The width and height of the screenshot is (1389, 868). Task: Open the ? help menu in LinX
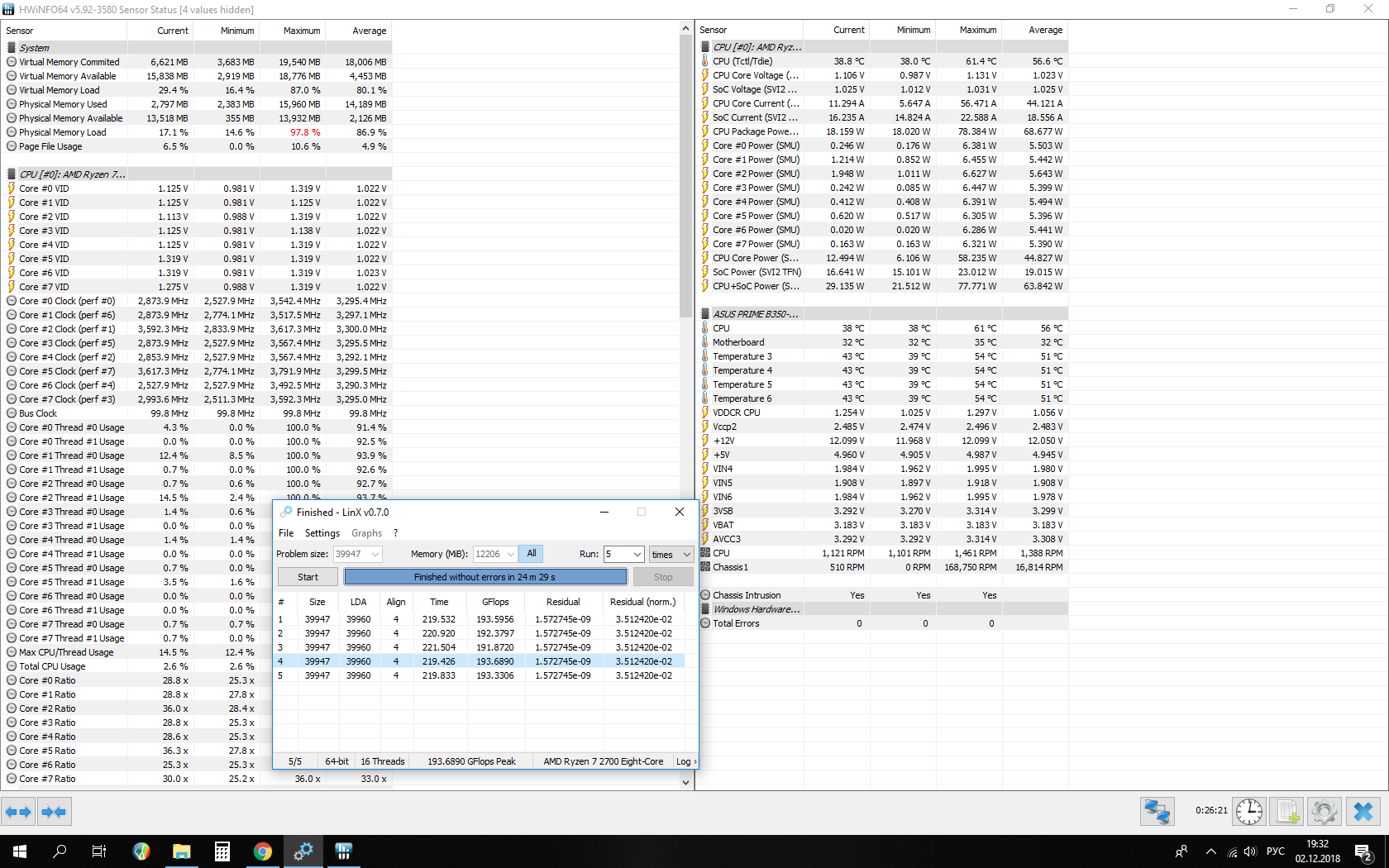click(395, 533)
